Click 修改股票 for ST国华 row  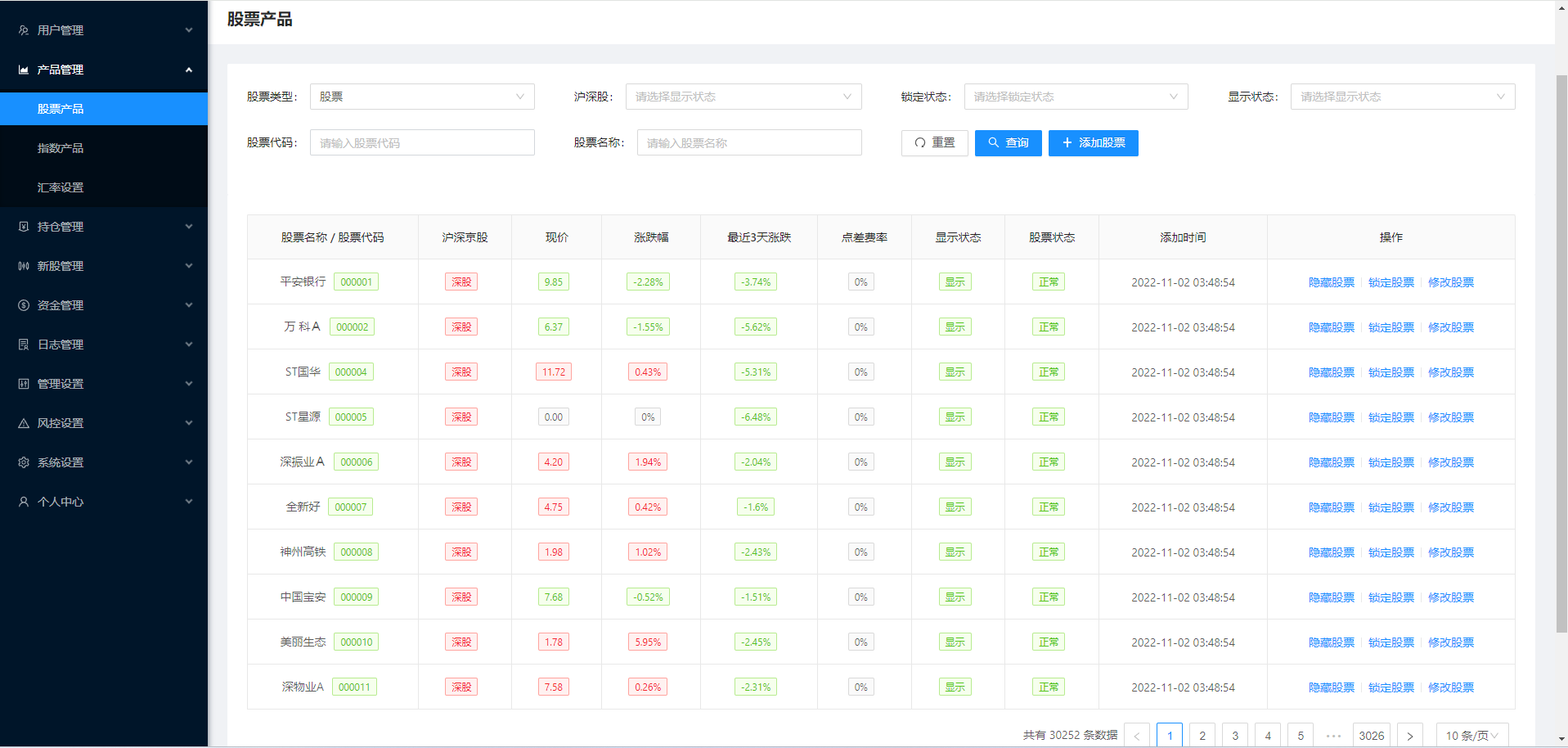point(1450,372)
